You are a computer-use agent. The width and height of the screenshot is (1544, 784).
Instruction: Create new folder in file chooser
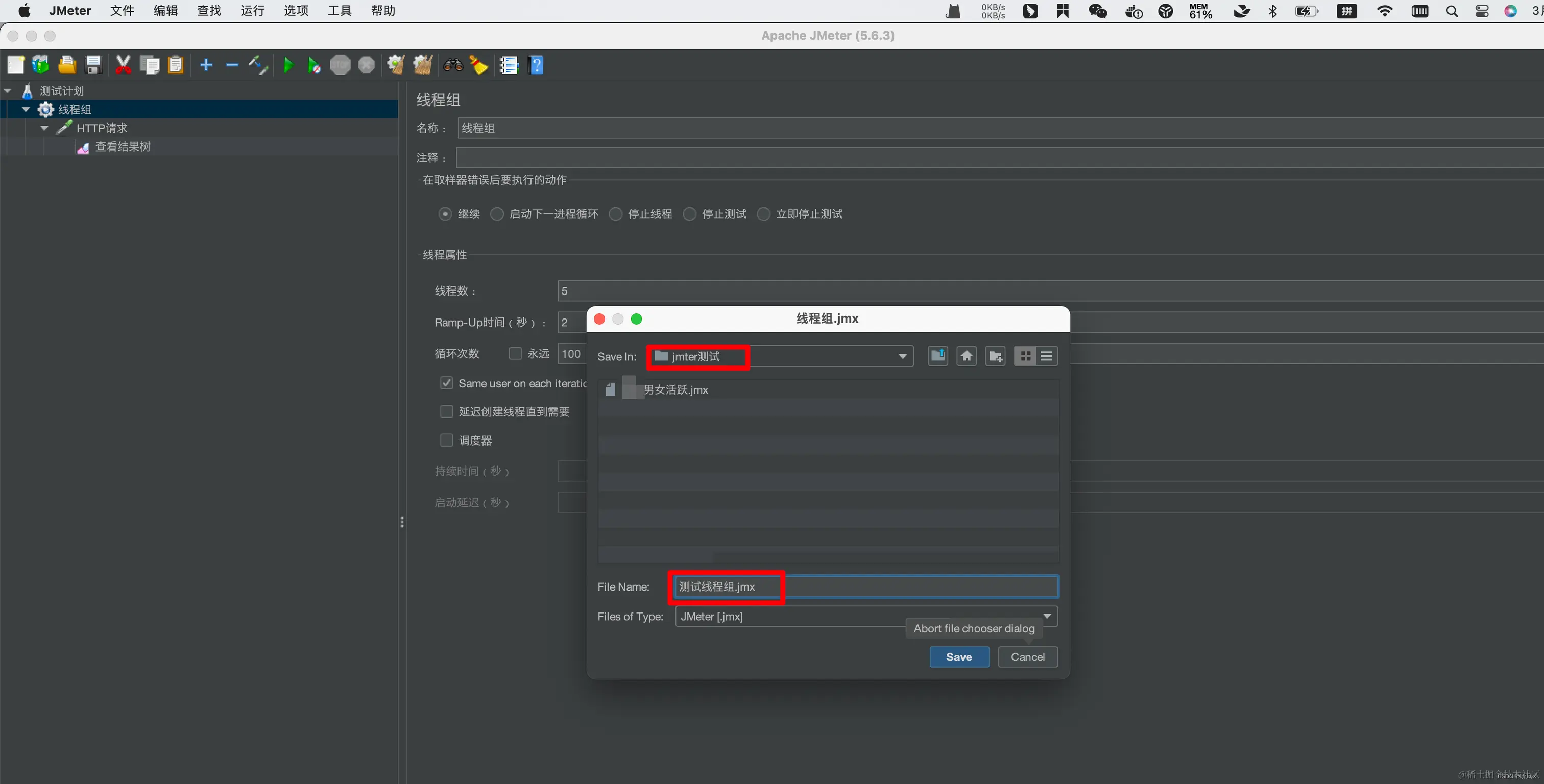996,356
